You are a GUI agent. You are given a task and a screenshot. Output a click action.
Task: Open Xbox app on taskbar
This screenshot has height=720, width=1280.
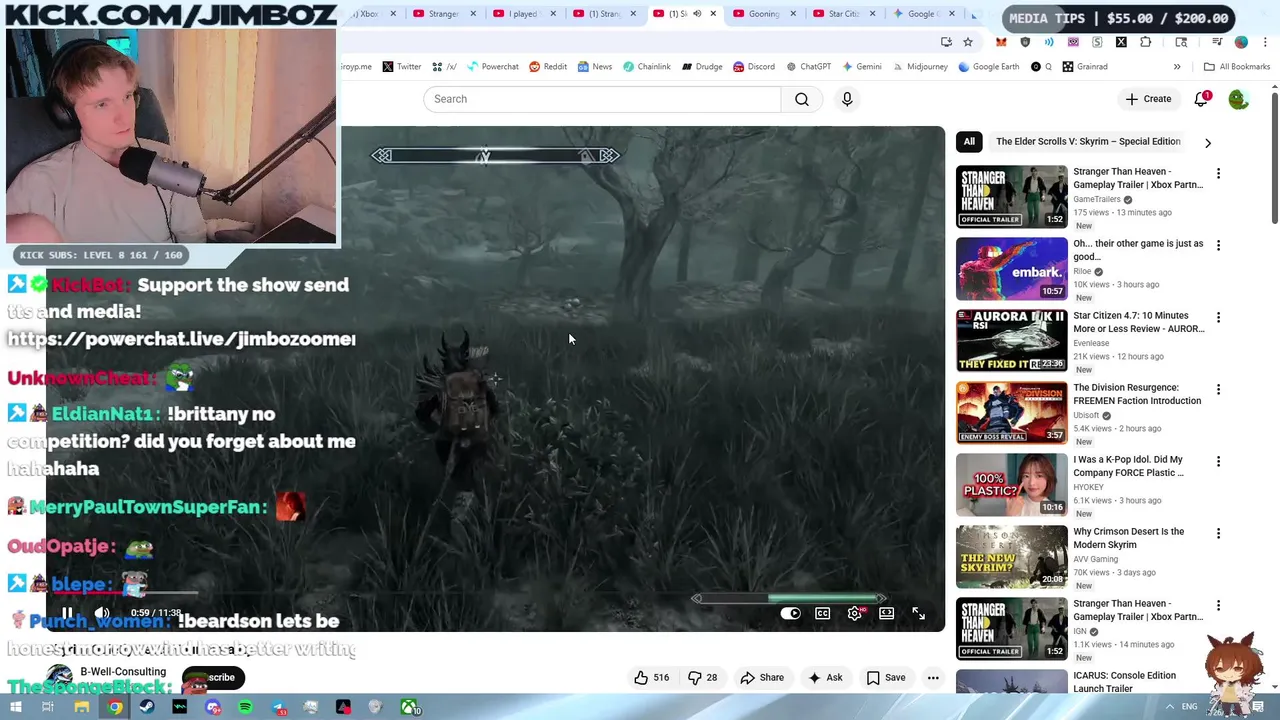coord(409,707)
